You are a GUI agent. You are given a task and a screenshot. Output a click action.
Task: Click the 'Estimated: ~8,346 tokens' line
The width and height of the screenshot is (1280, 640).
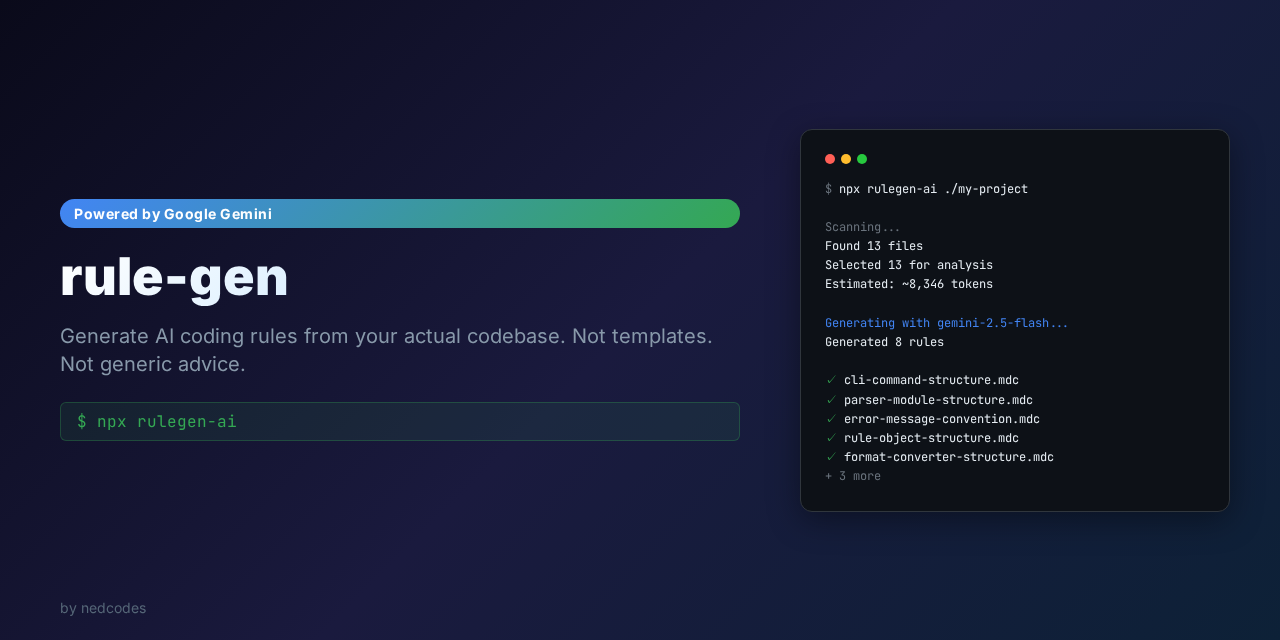[909, 284]
